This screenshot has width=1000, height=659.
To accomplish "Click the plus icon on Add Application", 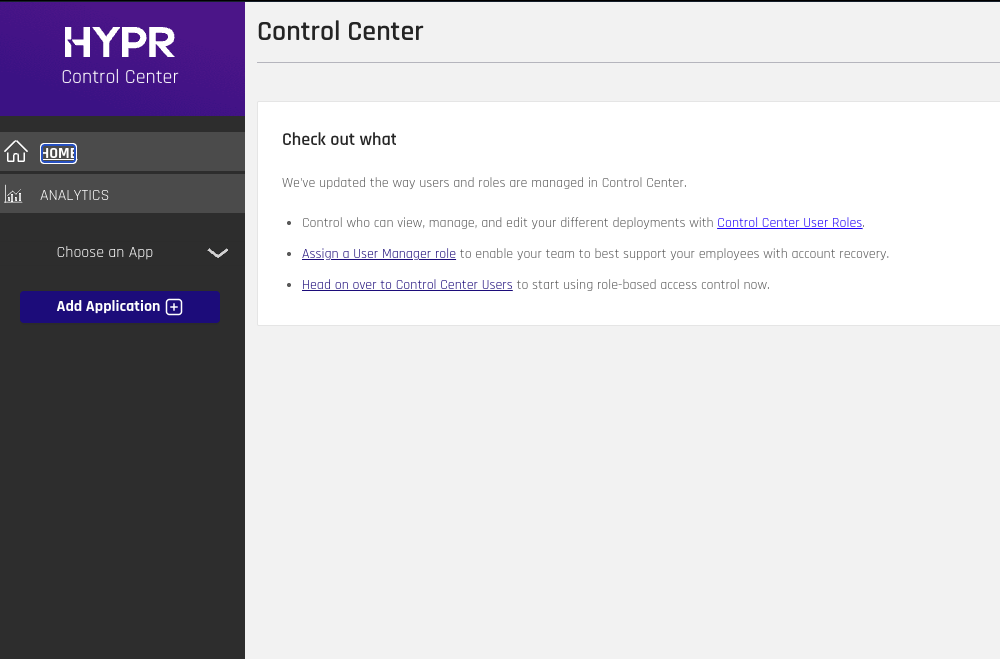I will tap(174, 307).
